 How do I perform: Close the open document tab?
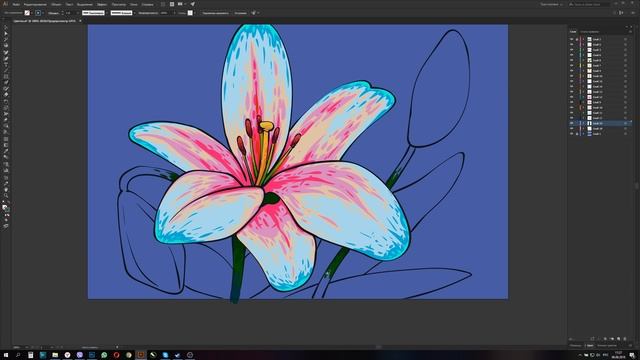click(80, 21)
